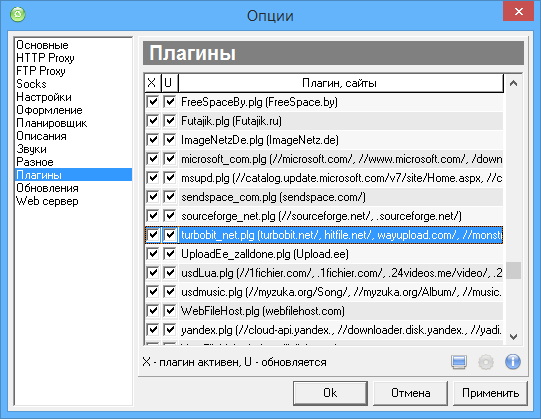The width and height of the screenshot is (541, 419).
Task: Click the Отмена button
Action: coord(411,393)
